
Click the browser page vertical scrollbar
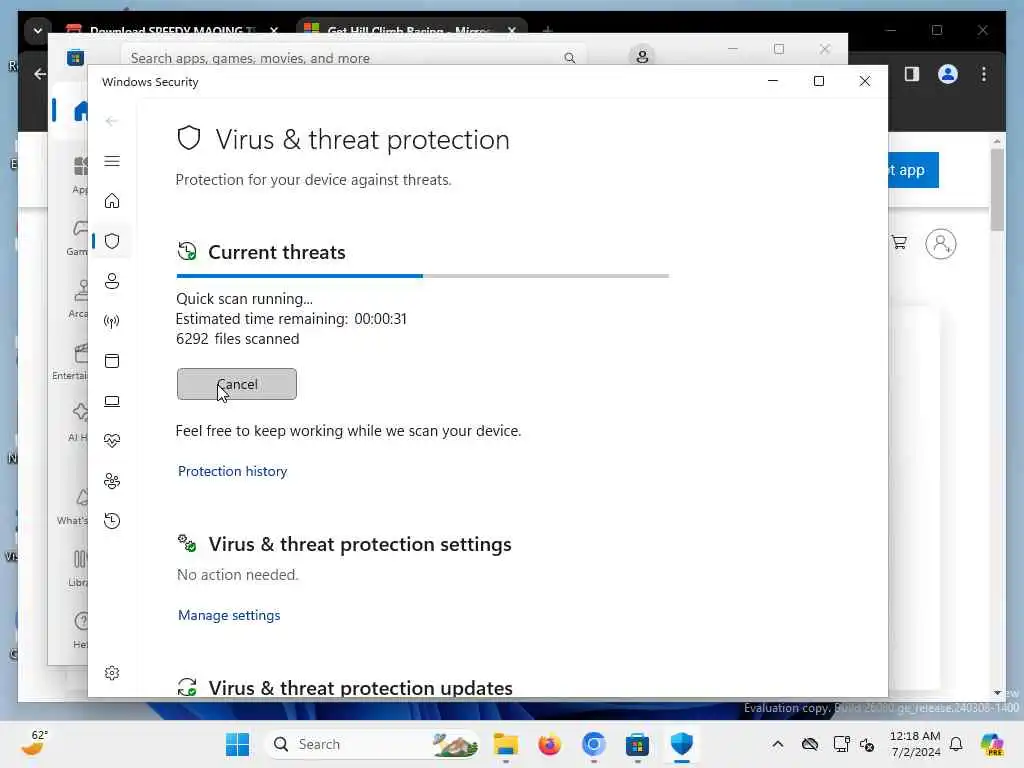pos(997,189)
